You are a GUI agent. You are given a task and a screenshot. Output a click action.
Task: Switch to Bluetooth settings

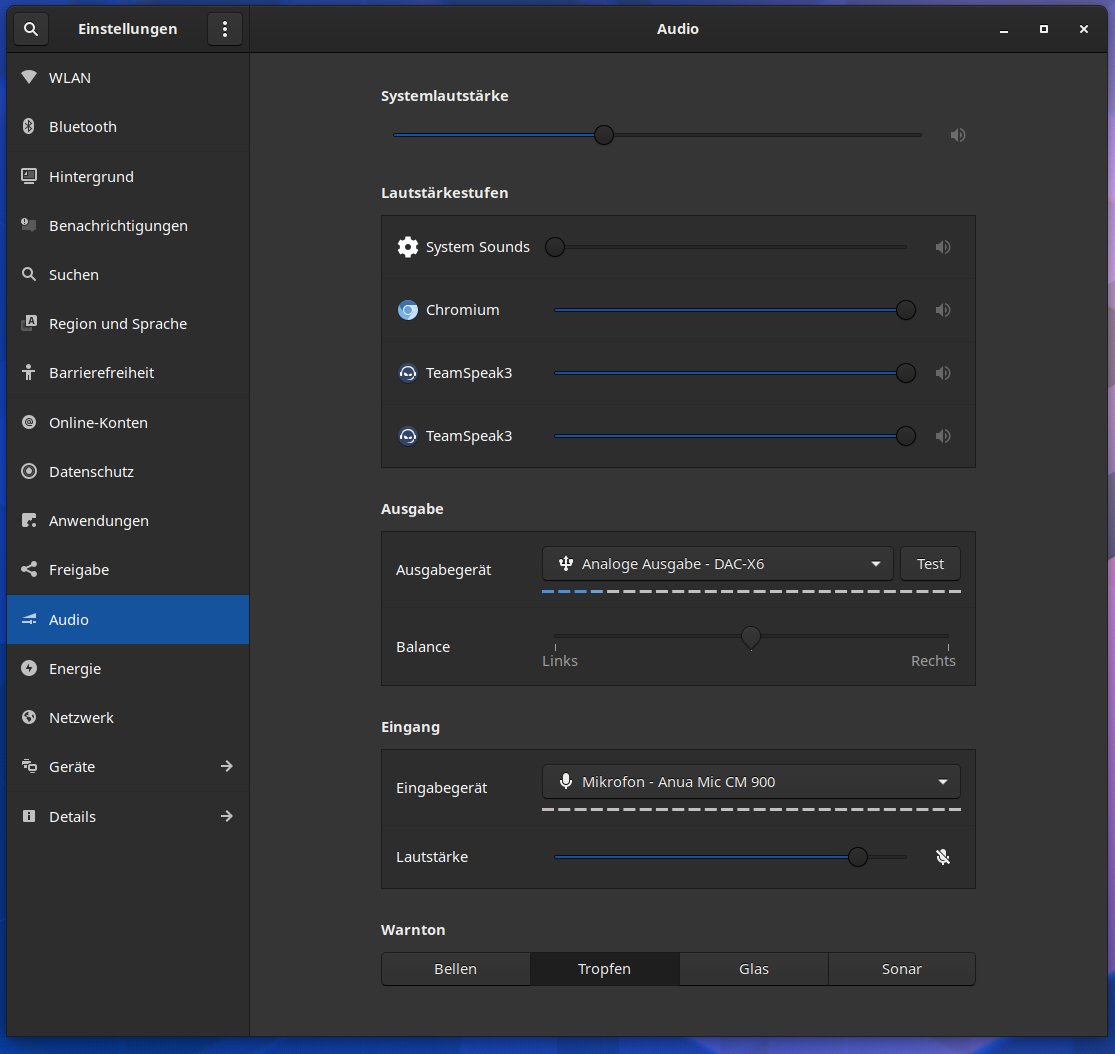pyautogui.click(x=128, y=127)
